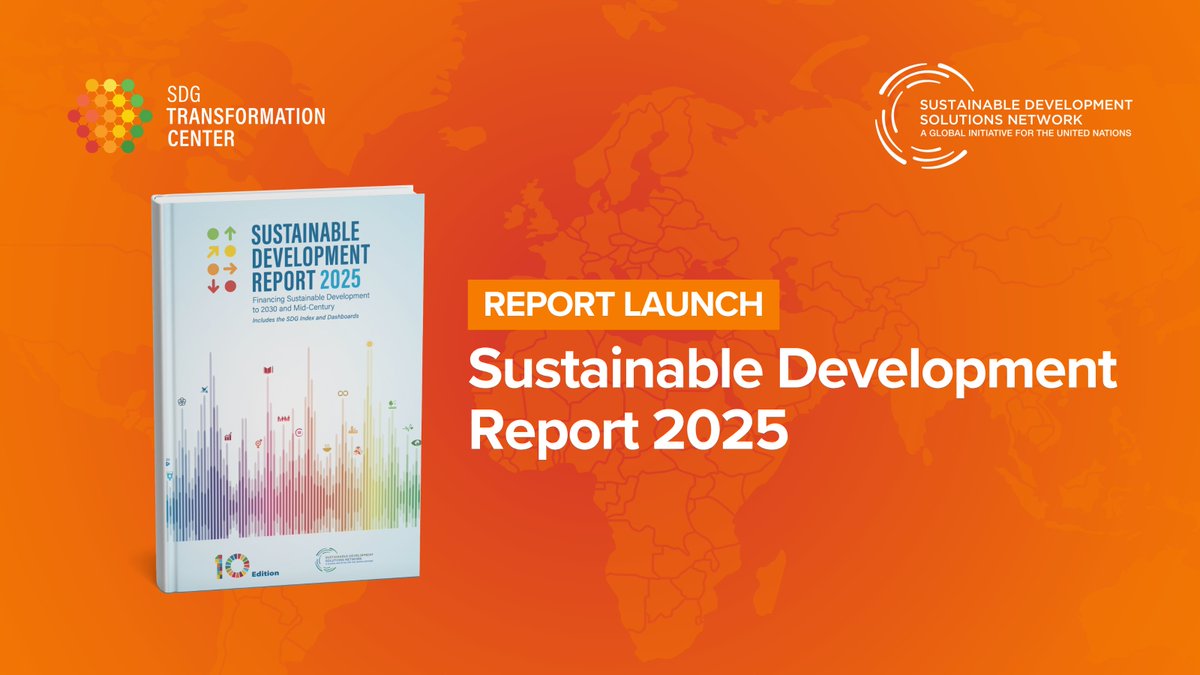Image resolution: width=1200 pixels, height=675 pixels.
Task: Select the bullseye target icon on the cover
Action: (x=299, y=433)
